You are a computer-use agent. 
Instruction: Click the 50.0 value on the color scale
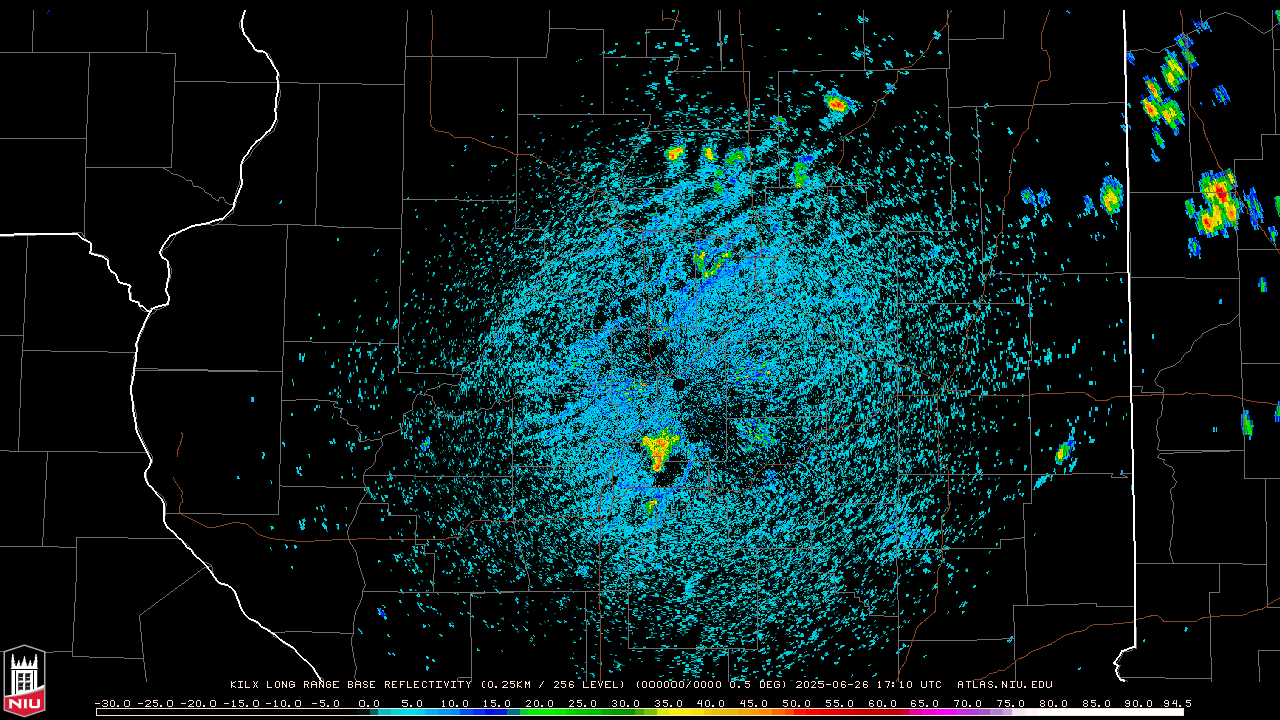[796, 703]
